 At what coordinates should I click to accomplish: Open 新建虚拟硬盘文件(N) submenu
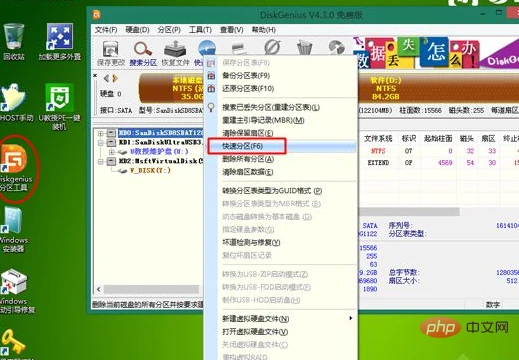pyautogui.click(x=280, y=319)
